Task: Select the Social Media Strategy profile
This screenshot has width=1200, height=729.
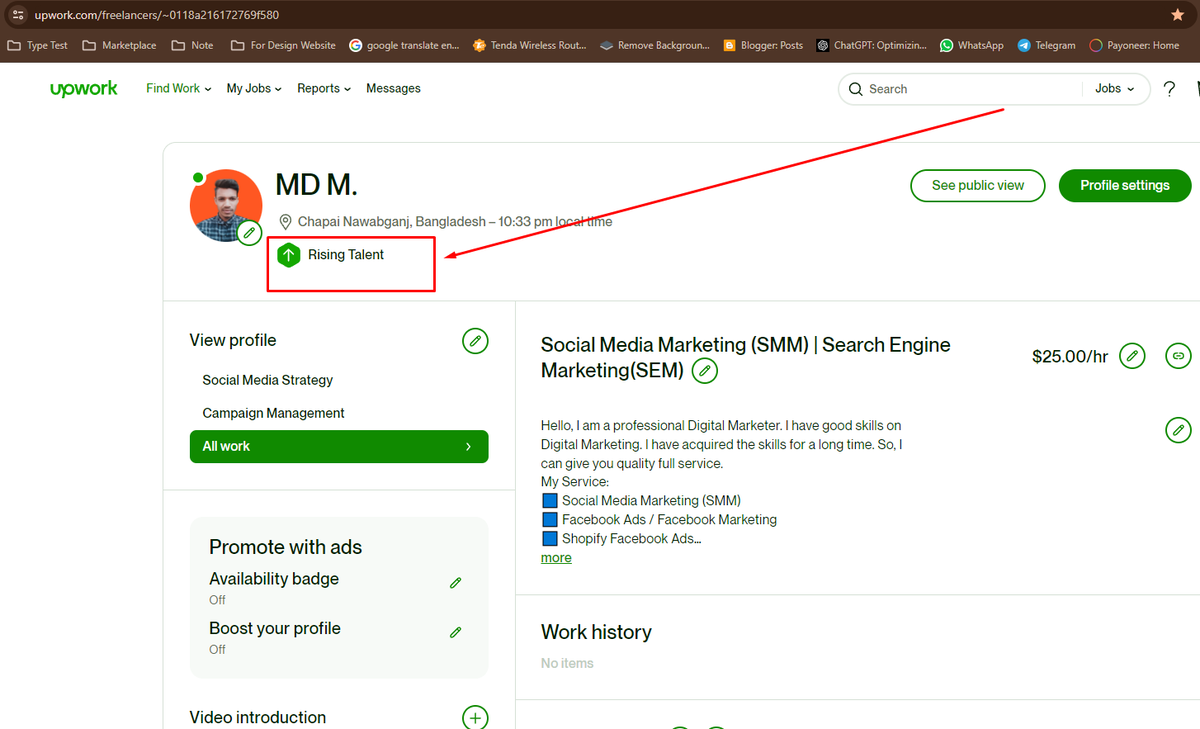Action: click(x=268, y=380)
